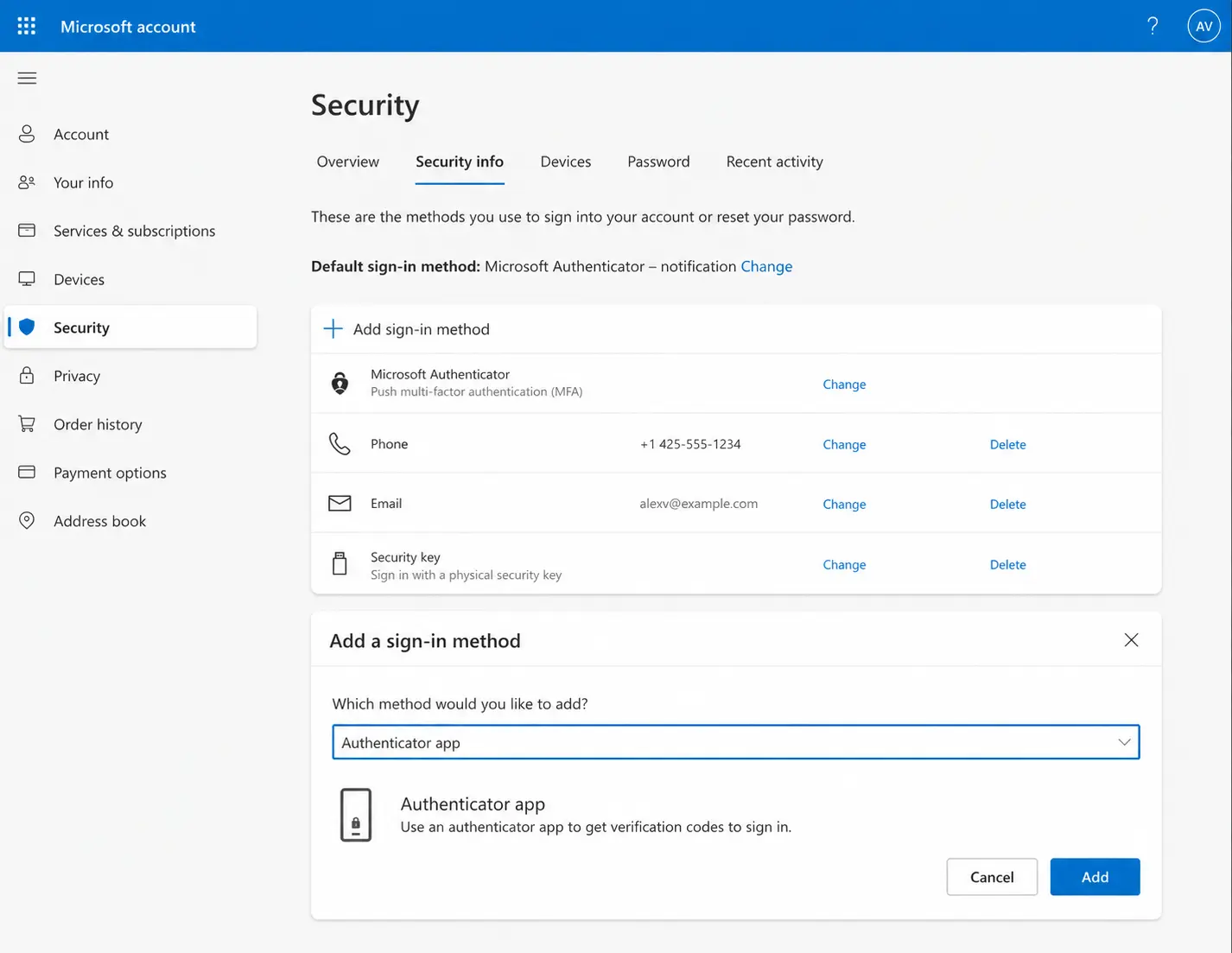Screen dimensions: 1232x953
Task: Click the authenticator phone-with-lock icon
Action: pos(356,815)
